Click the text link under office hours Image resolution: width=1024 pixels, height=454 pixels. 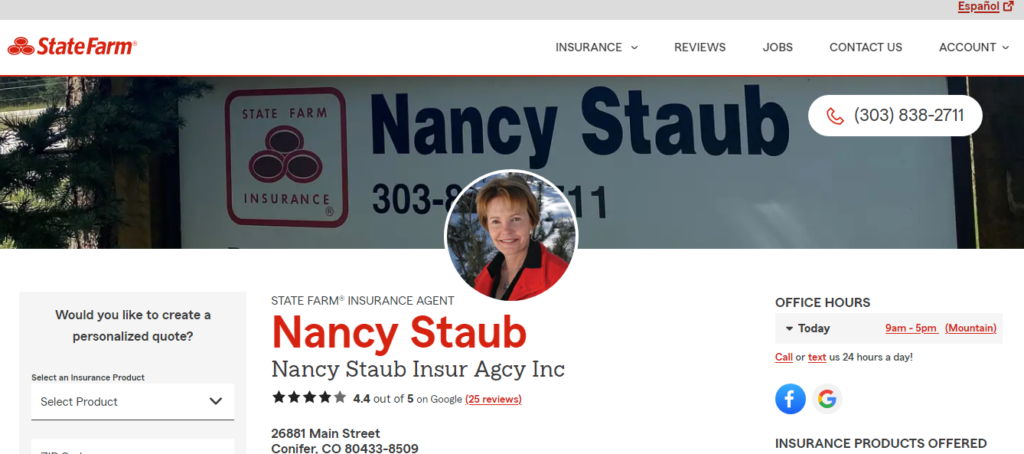coord(817,357)
